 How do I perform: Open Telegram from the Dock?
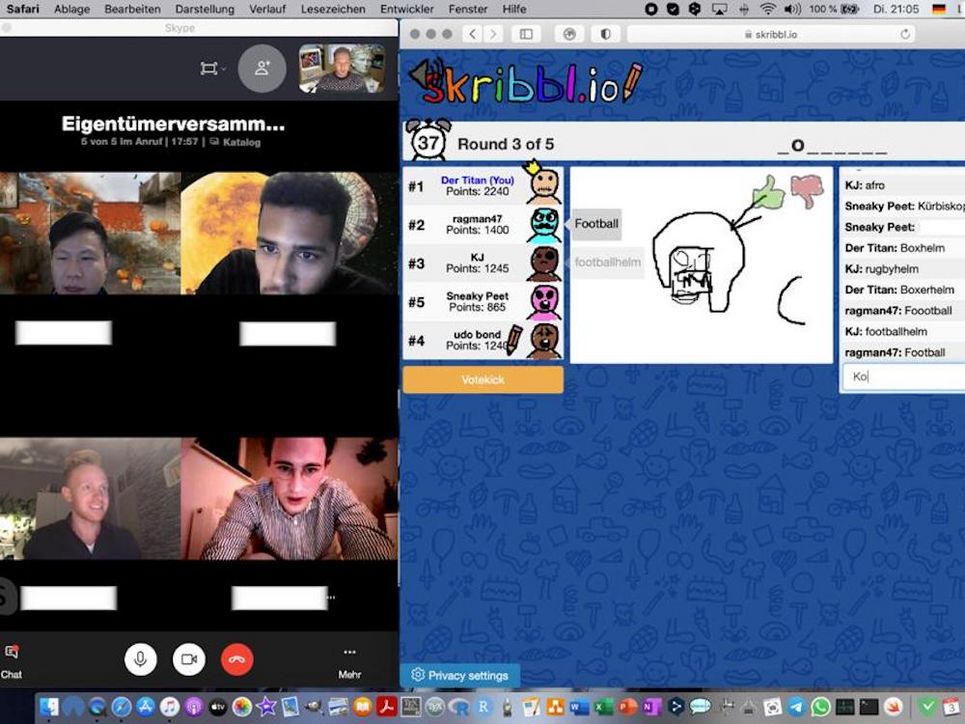[x=796, y=707]
